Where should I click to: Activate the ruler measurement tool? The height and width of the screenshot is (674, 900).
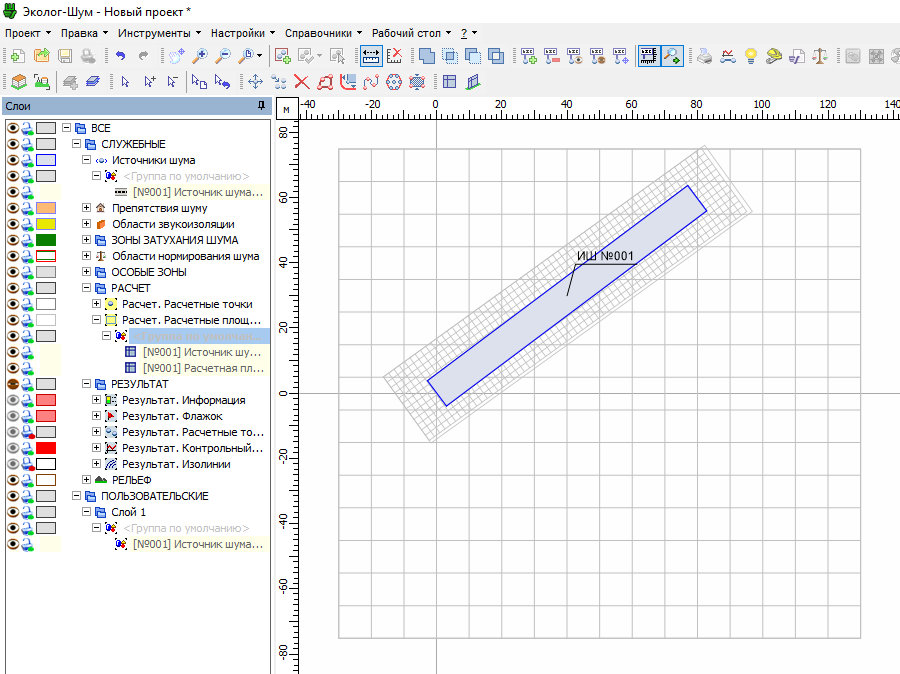(370, 56)
